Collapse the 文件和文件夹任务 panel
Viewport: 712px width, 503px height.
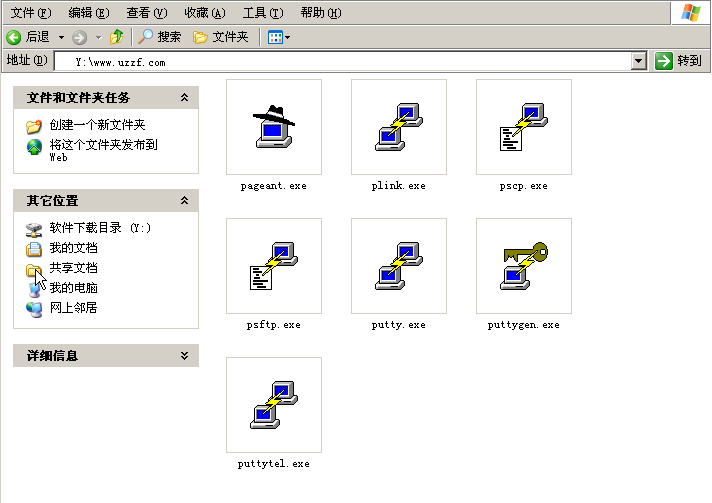click(x=184, y=98)
